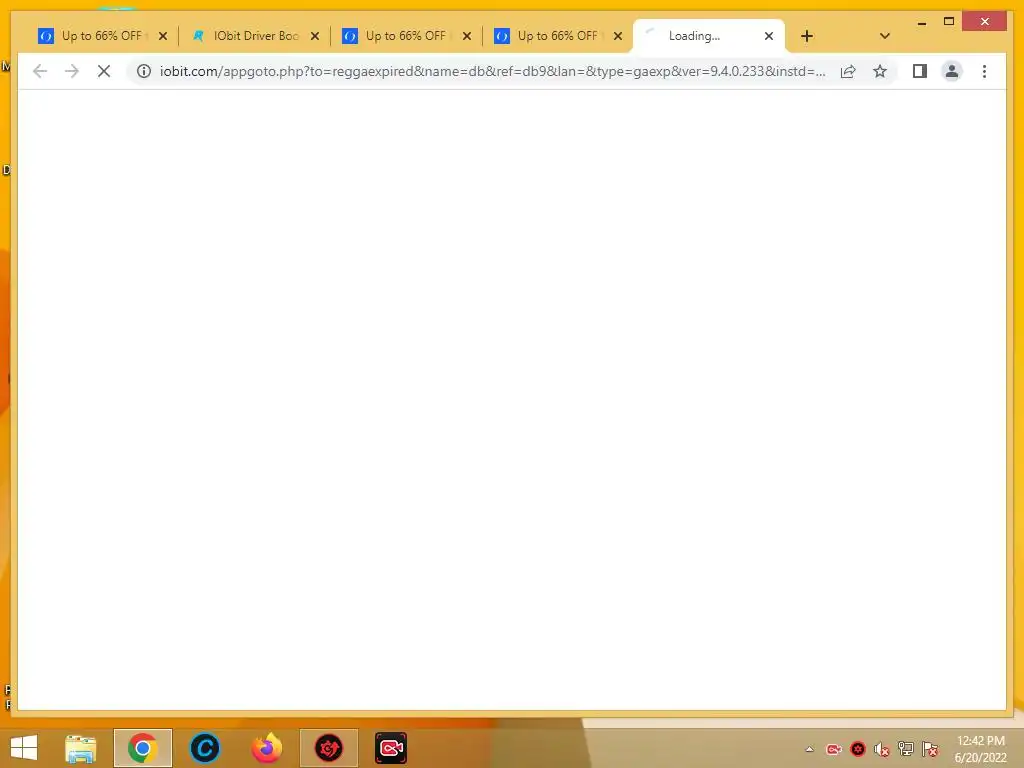Click red recorder tray icon

(x=833, y=749)
